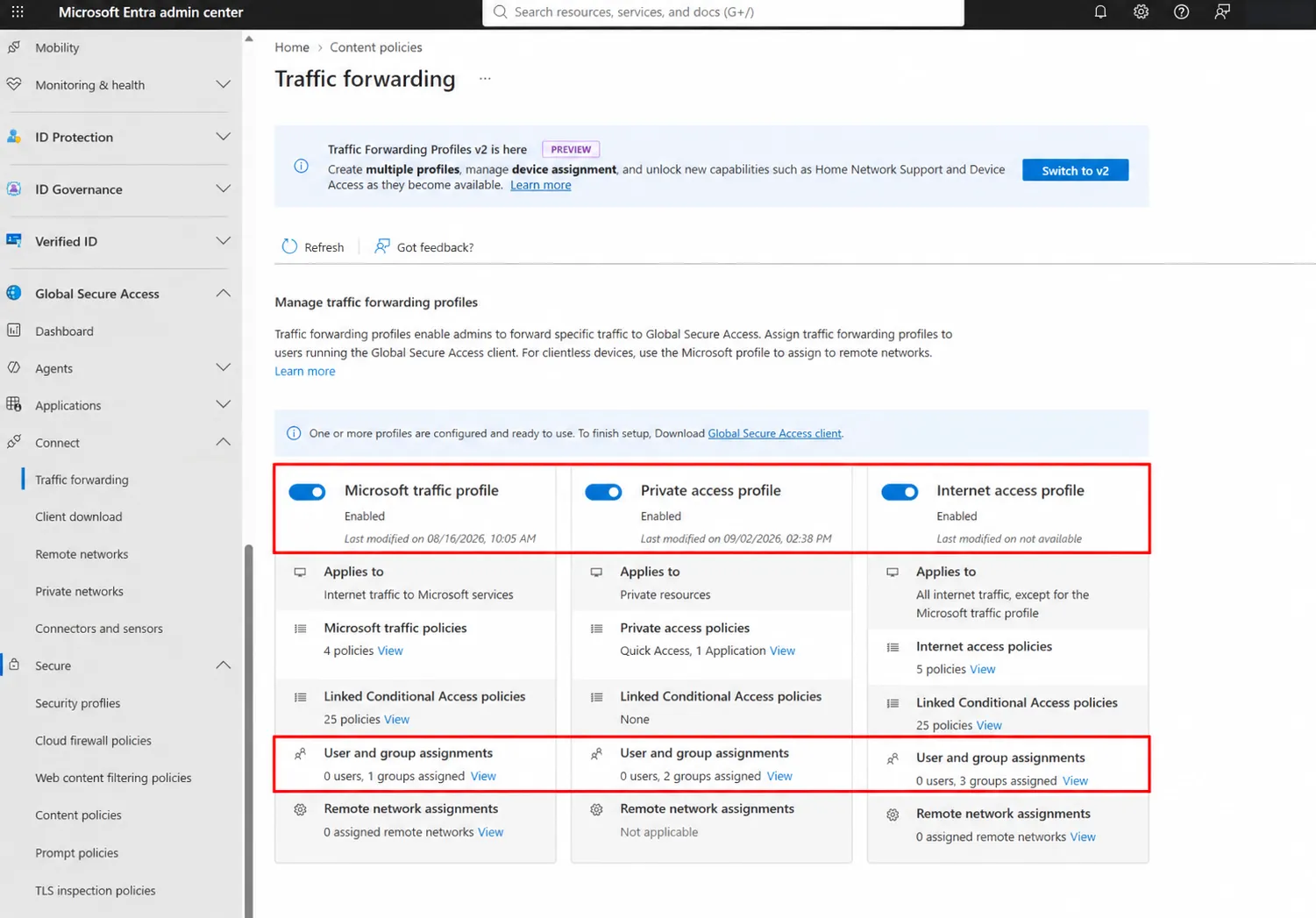Collapse the Global Secure Access section chevron

pyautogui.click(x=224, y=293)
